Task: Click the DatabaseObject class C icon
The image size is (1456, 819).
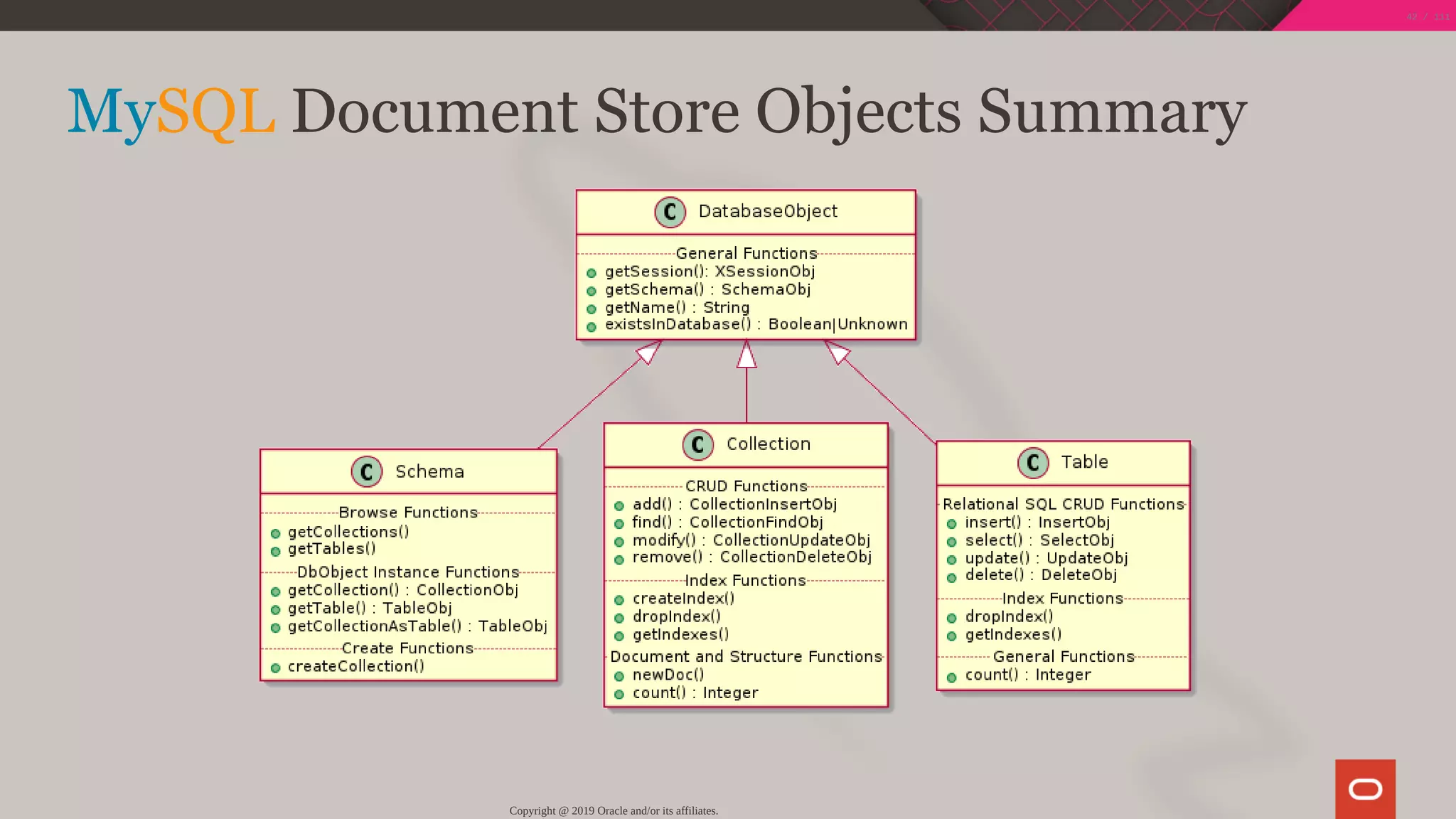Action: point(670,212)
